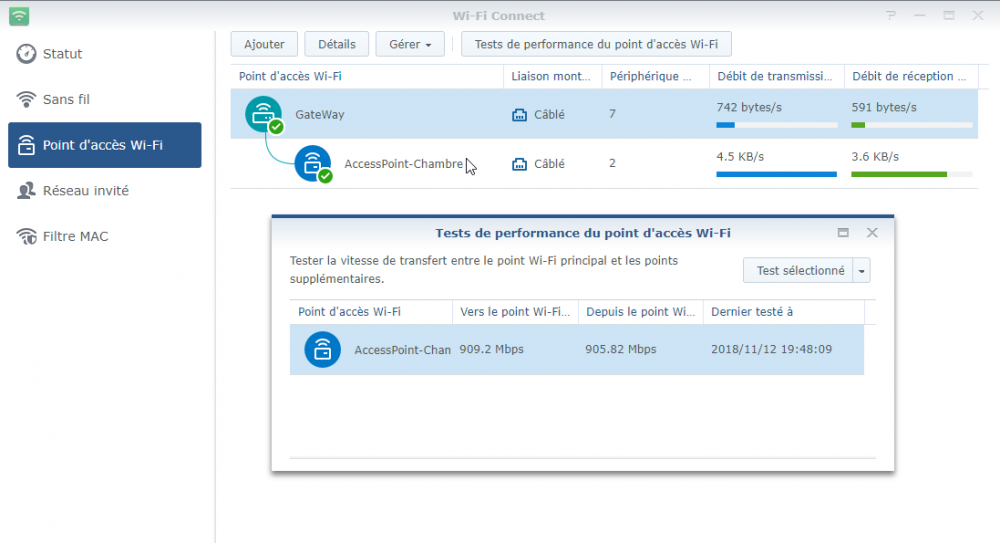The height and width of the screenshot is (543, 1000).
Task: Sort by Point d'accès Wi-Fi column in main list
Action: coord(367,76)
